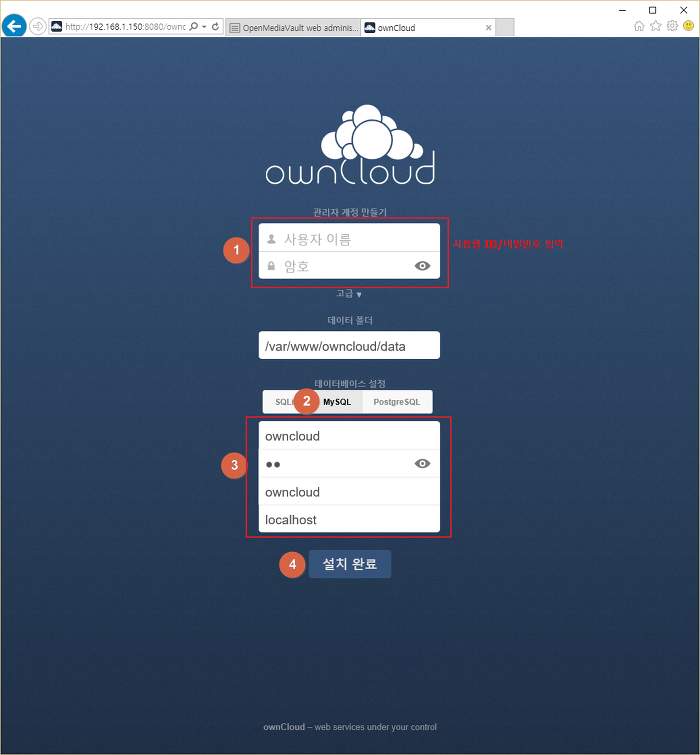
Task: Refresh the page with reload icon
Action: 215,26
